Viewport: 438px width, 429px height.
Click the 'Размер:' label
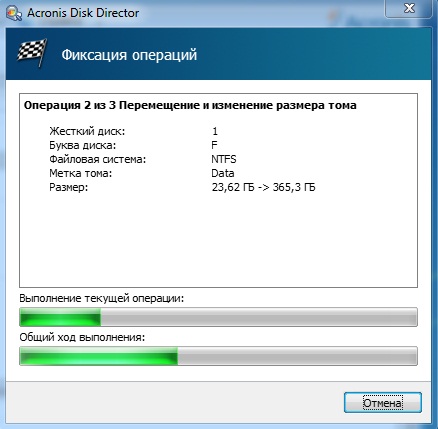click(x=68, y=187)
